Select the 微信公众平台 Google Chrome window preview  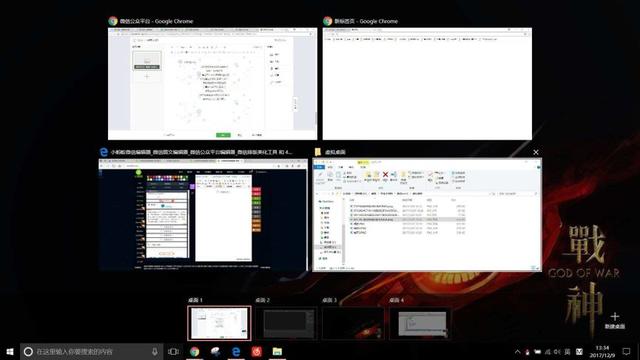tap(212, 84)
